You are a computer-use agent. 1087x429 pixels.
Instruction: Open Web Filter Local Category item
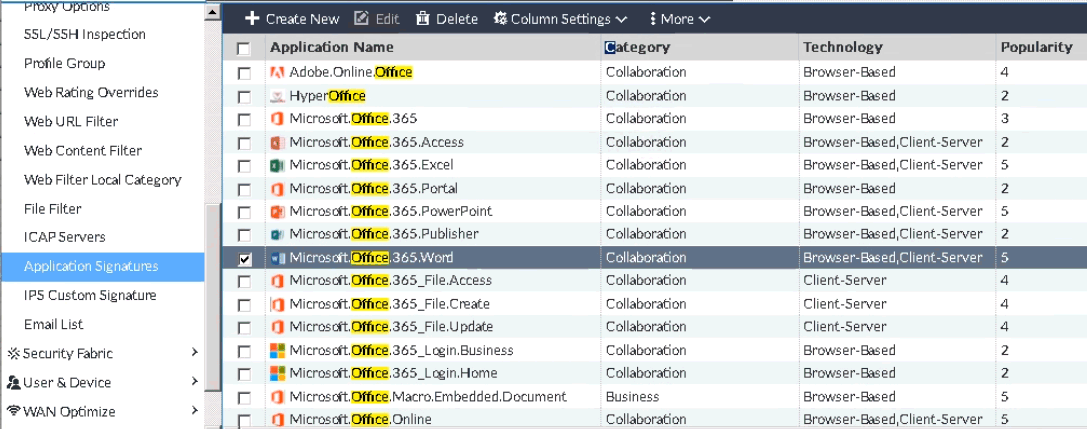click(x=103, y=180)
